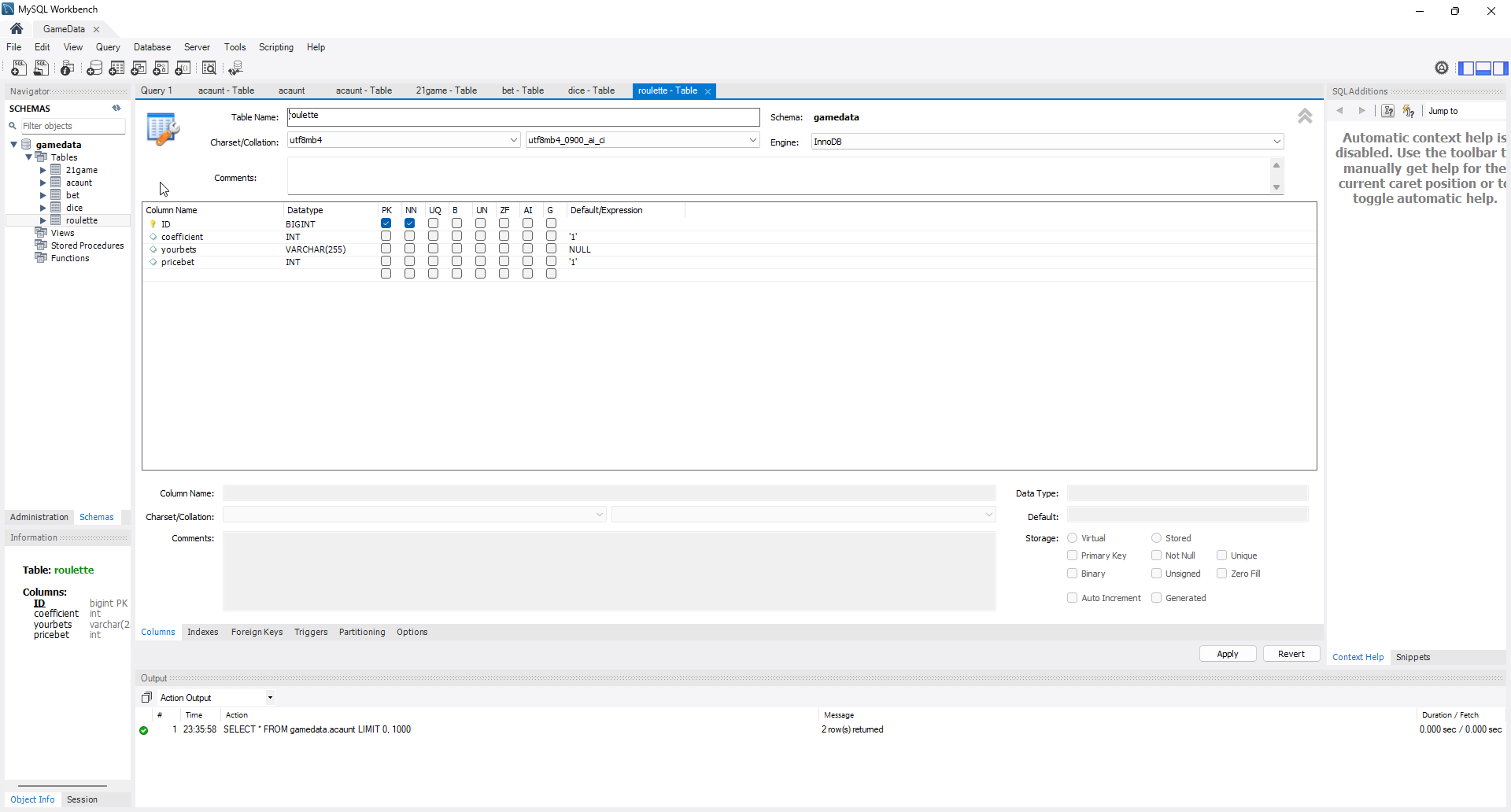Close the roulette - Table tab
This screenshot has height=812, width=1511.
coord(707,91)
